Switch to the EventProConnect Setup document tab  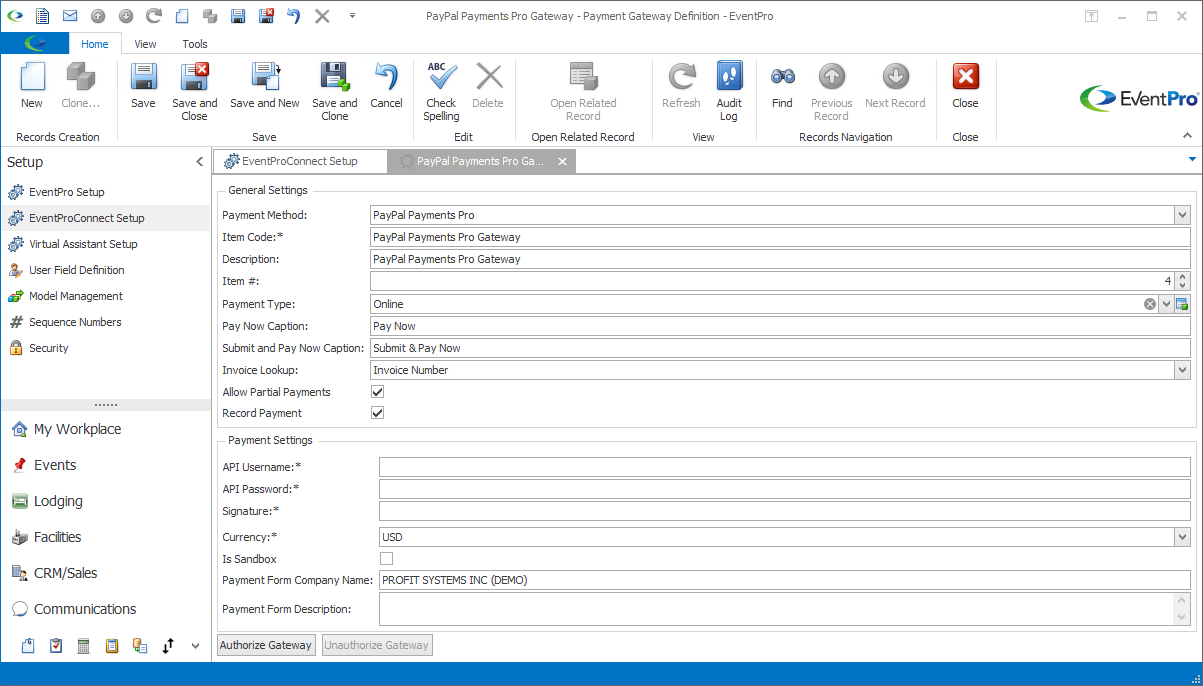point(299,161)
